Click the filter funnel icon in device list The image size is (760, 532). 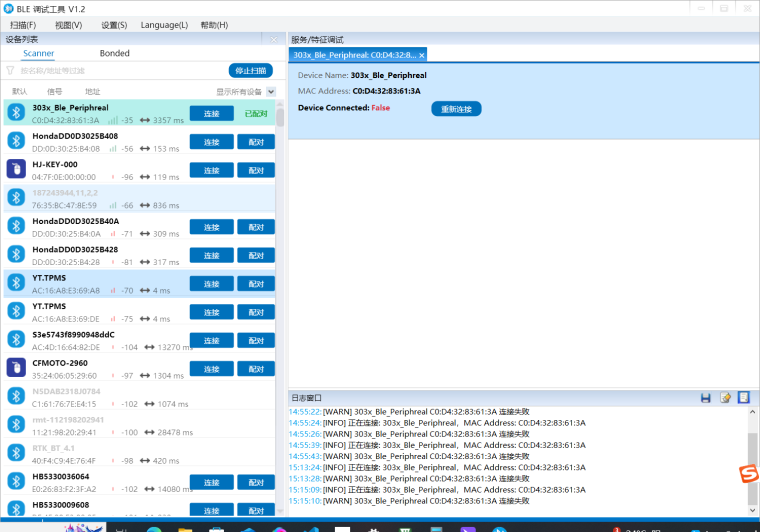11,71
